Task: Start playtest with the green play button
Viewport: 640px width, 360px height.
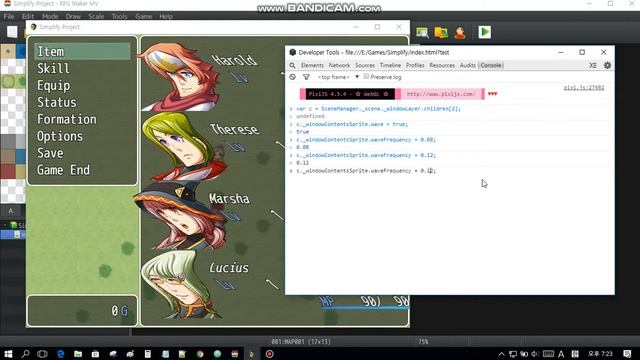Action: point(484,32)
